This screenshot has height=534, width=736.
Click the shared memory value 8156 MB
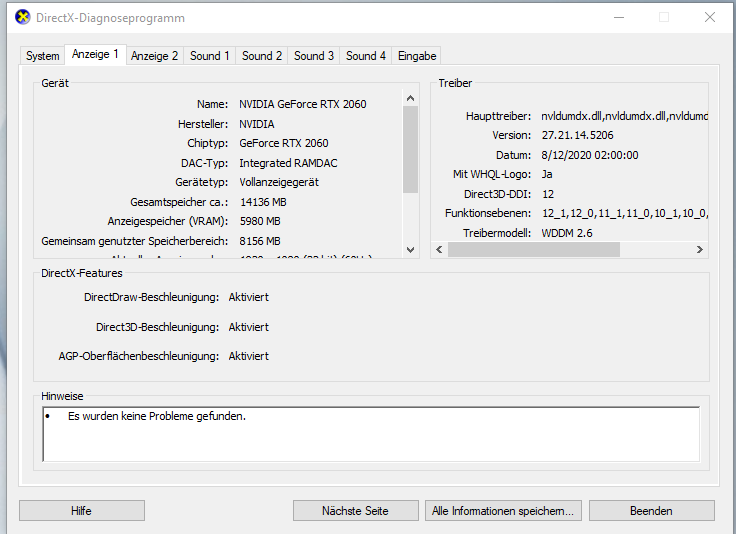point(260,241)
